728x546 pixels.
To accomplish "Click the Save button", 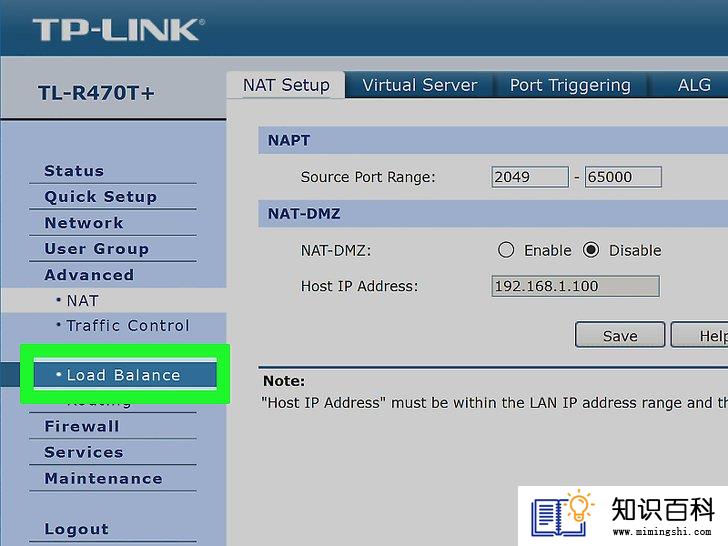I will tap(620, 335).
